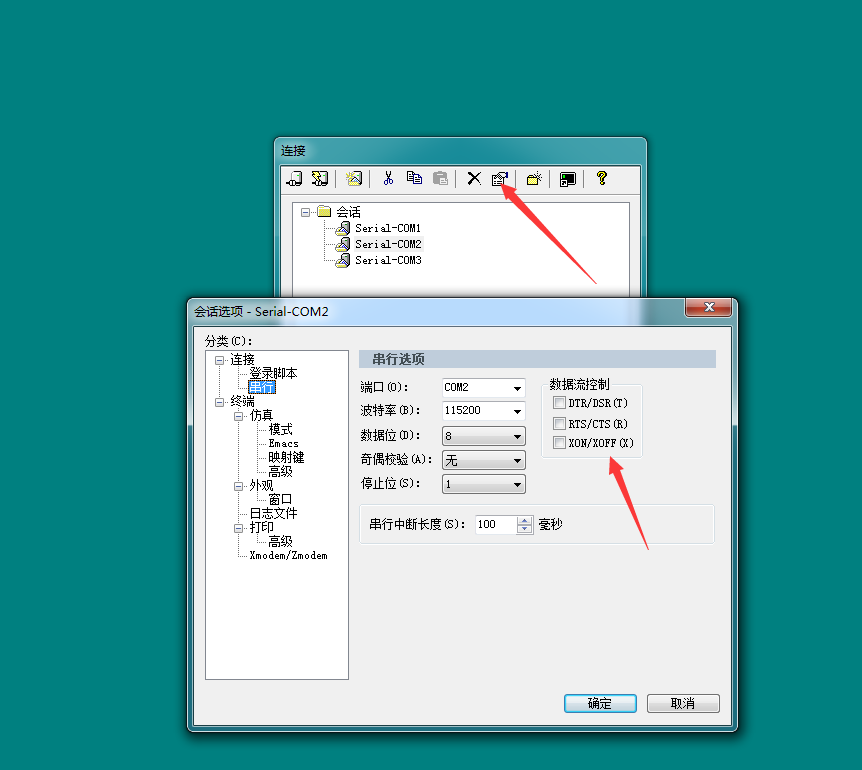Decrease serial break length with down arrow
The width and height of the screenshot is (862, 770).
(x=525, y=529)
